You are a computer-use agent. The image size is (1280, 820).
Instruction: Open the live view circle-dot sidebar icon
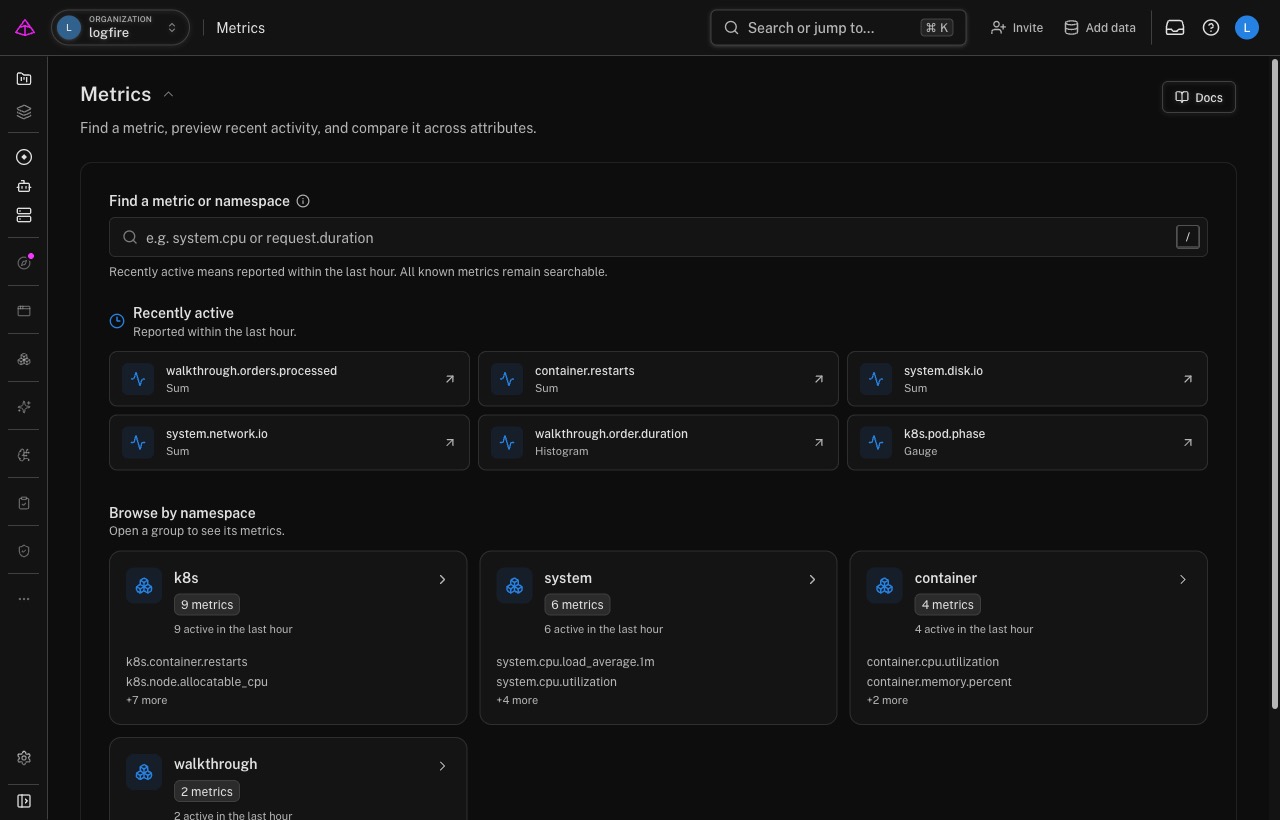pos(24,157)
